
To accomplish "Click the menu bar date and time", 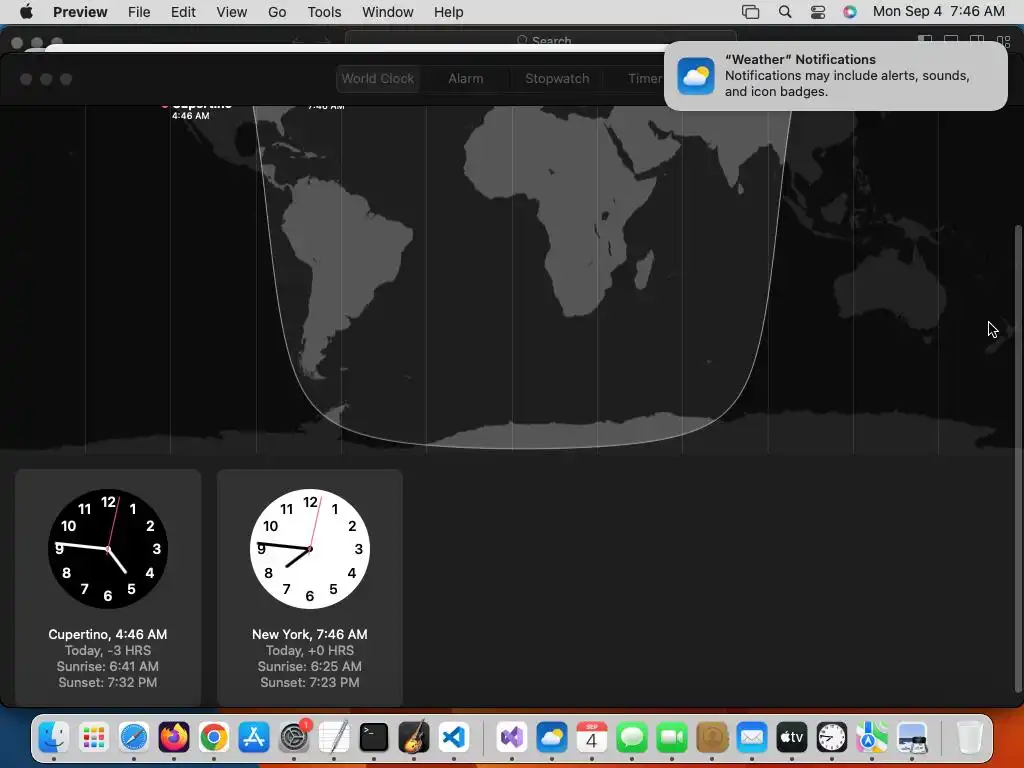I will tap(938, 12).
